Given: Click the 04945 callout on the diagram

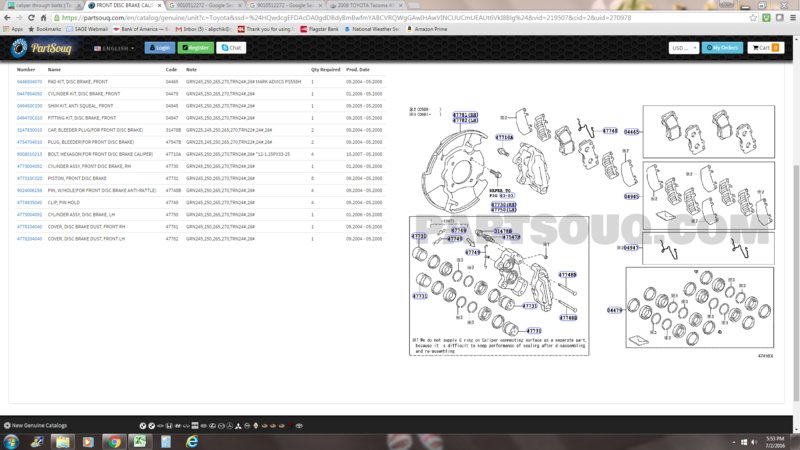Looking at the screenshot, I should [631, 196].
